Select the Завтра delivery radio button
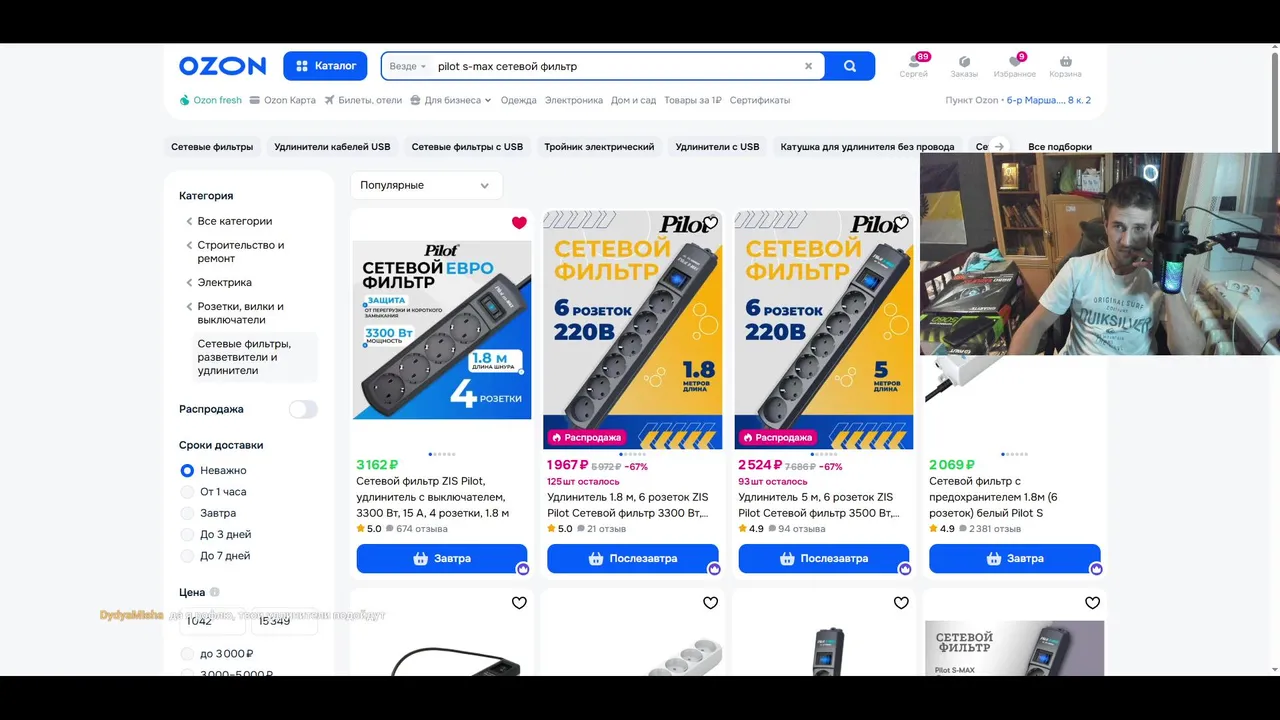The width and height of the screenshot is (1280, 720). (x=187, y=513)
